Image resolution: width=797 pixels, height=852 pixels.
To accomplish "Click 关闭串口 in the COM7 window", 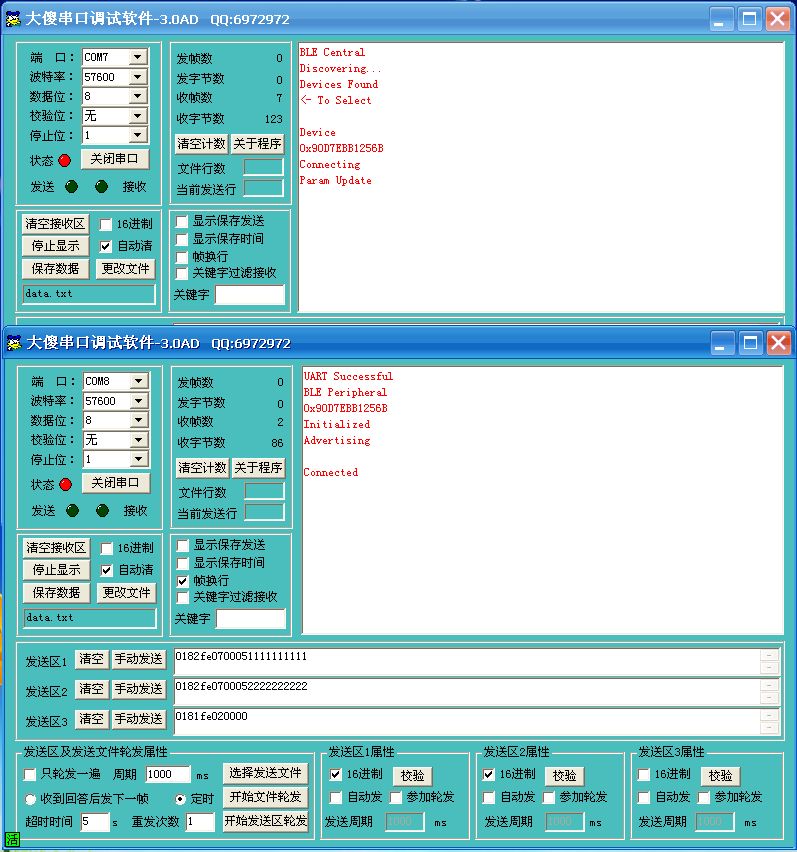I will [115, 159].
